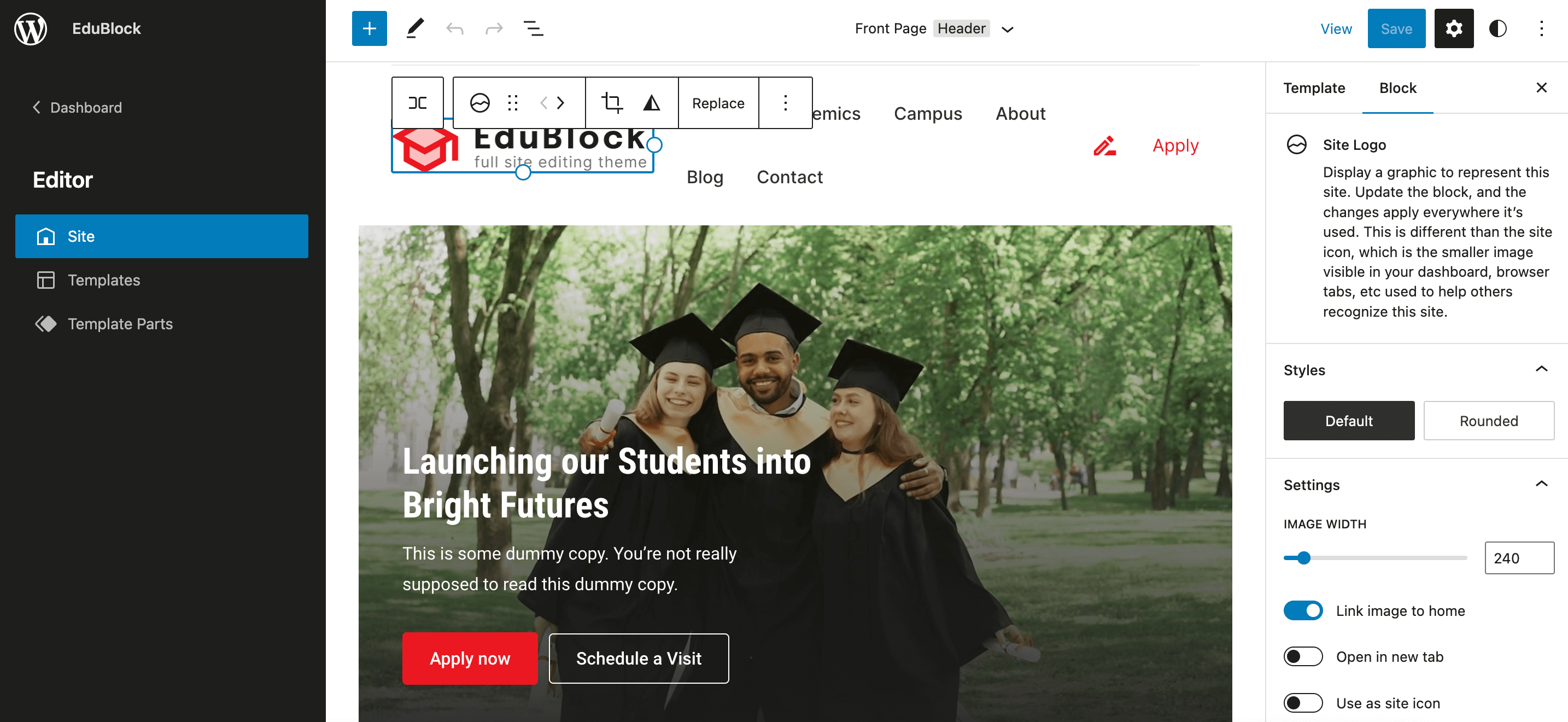Turn on Use as site icon
The width and height of the screenshot is (1568, 722).
1303,703
